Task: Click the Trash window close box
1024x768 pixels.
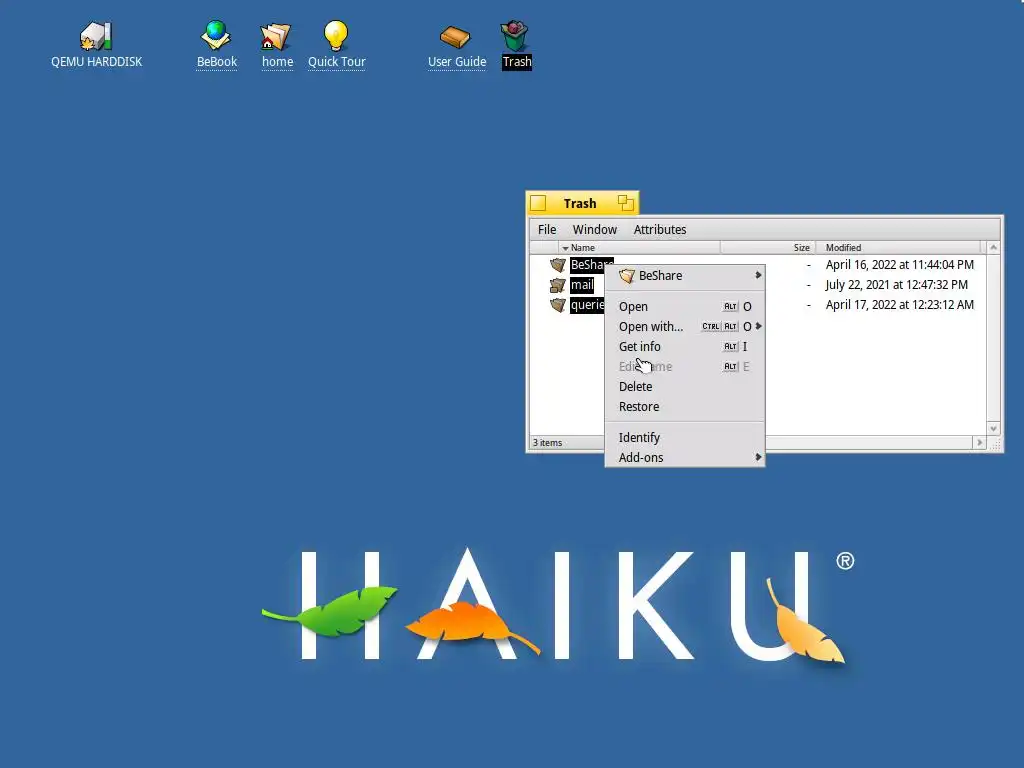Action: pos(538,203)
